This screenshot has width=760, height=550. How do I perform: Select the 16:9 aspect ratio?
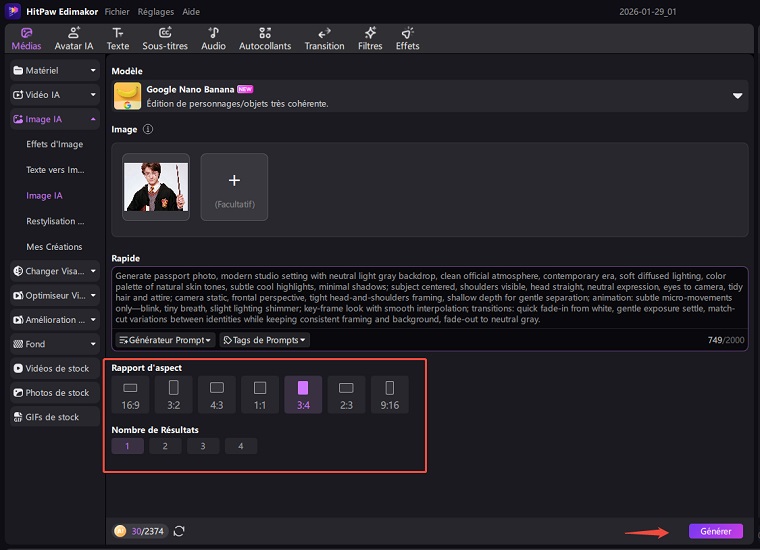(x=130, y=395)
